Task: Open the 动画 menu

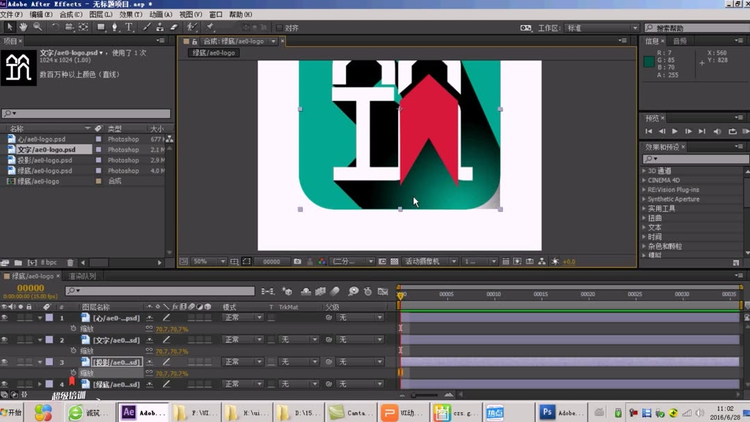Action: pyautogui.click(x=161, y=14)
